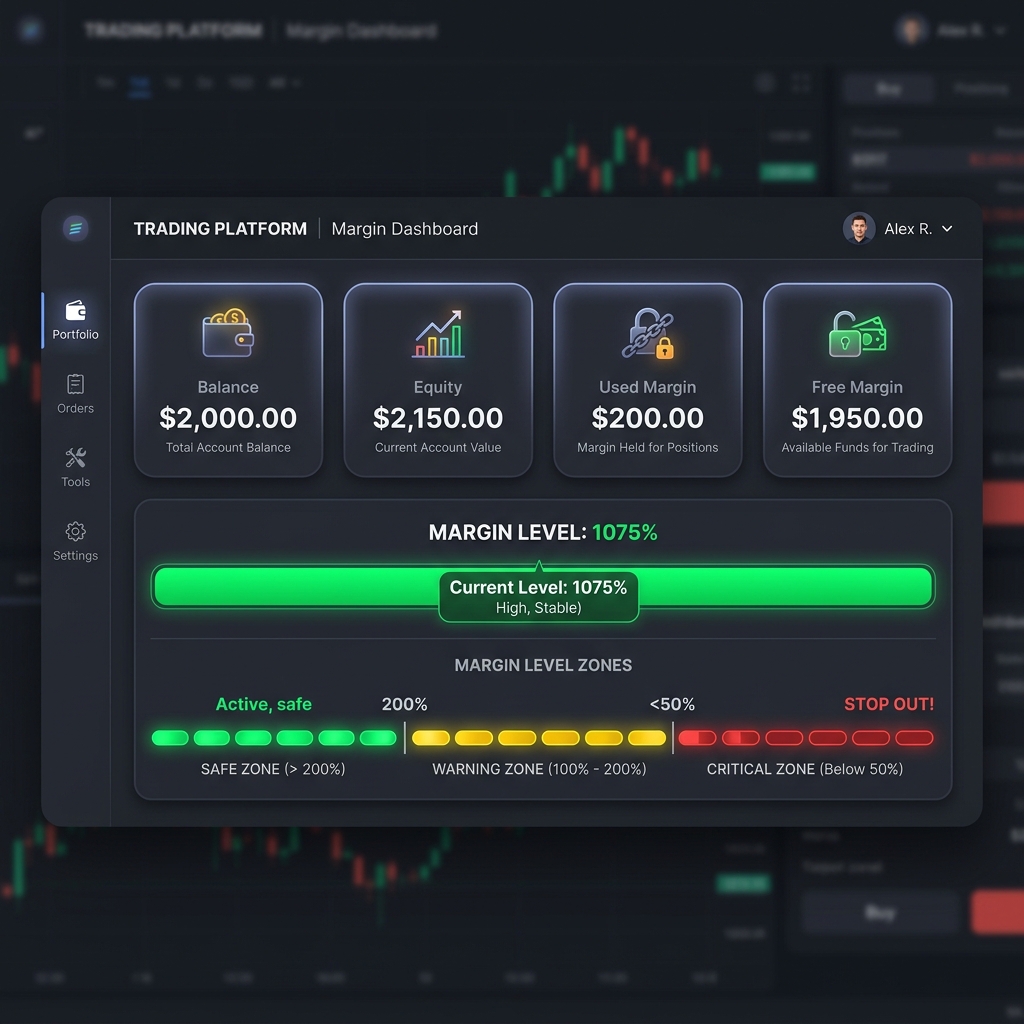The image size is (1024, 1024).
Task: Click the Available Funds for Trading caption
Action: click(857, 447)
